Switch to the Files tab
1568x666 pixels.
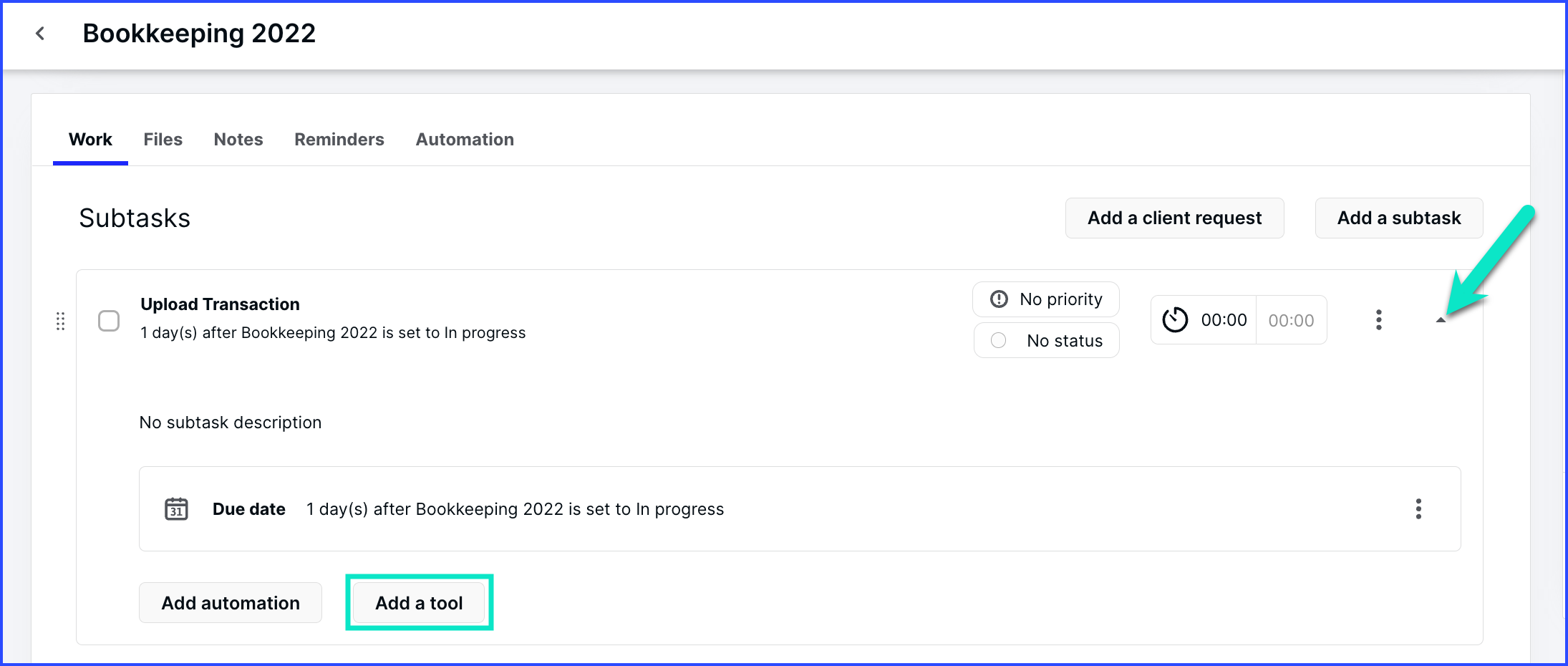[x=163, y=140]
